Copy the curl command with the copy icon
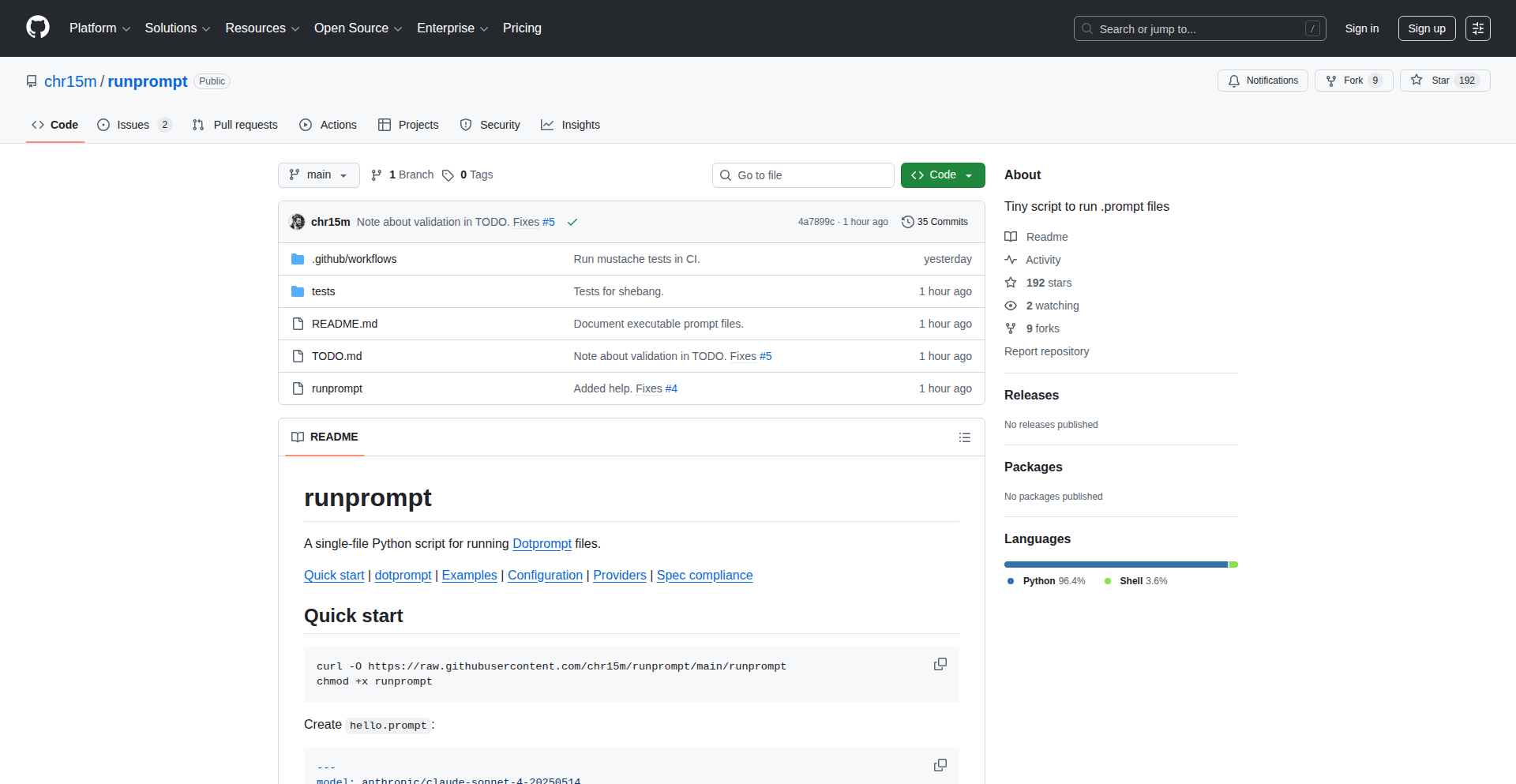1516x784 pixels. 940,664
